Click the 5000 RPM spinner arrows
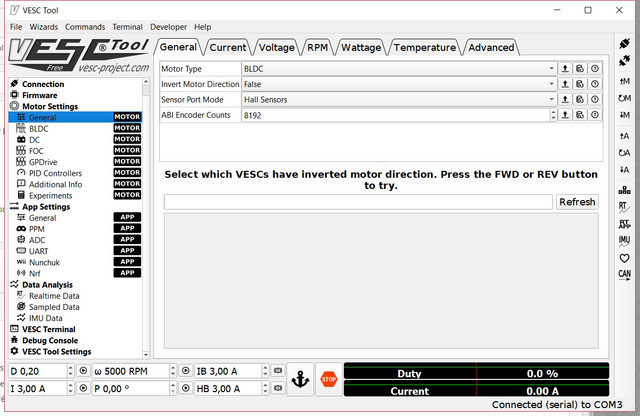640x416 pixels. pyautogui.click(x=173, y=371)
